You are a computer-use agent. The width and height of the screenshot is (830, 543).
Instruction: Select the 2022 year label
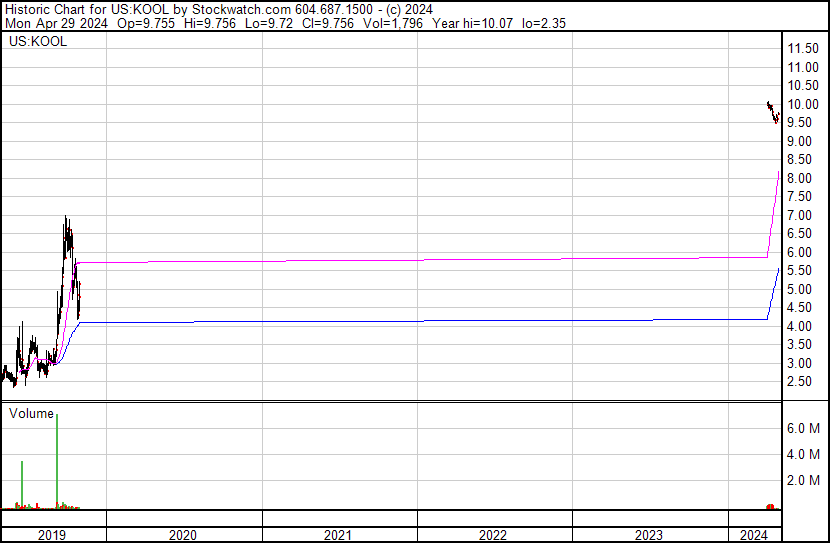[x=494, y=535]
